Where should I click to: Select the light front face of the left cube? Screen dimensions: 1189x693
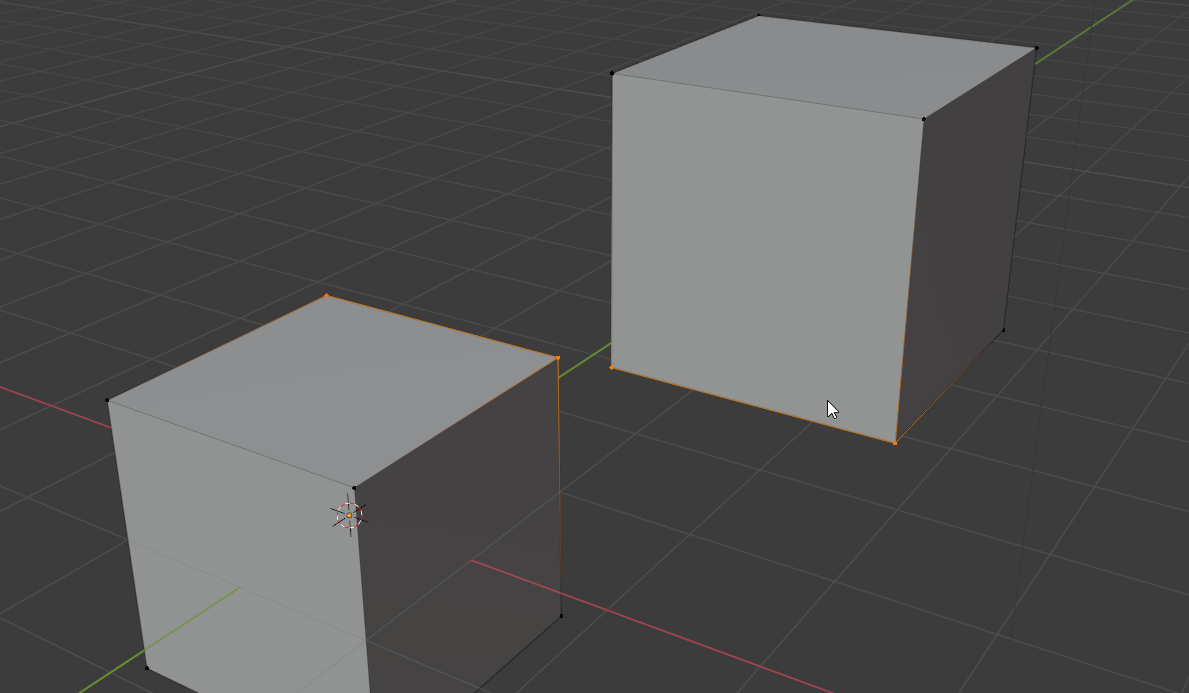(x=243, y=561)
